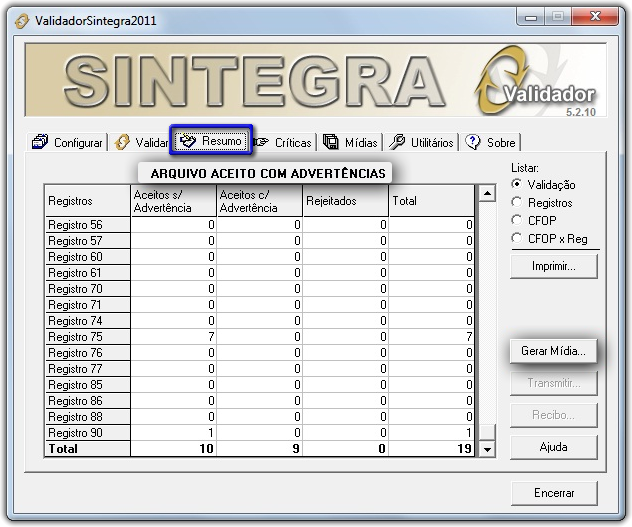Viewport: 632px width, 527px height.
Task: Select the Registro 75 row label
Action: point(87,337)
